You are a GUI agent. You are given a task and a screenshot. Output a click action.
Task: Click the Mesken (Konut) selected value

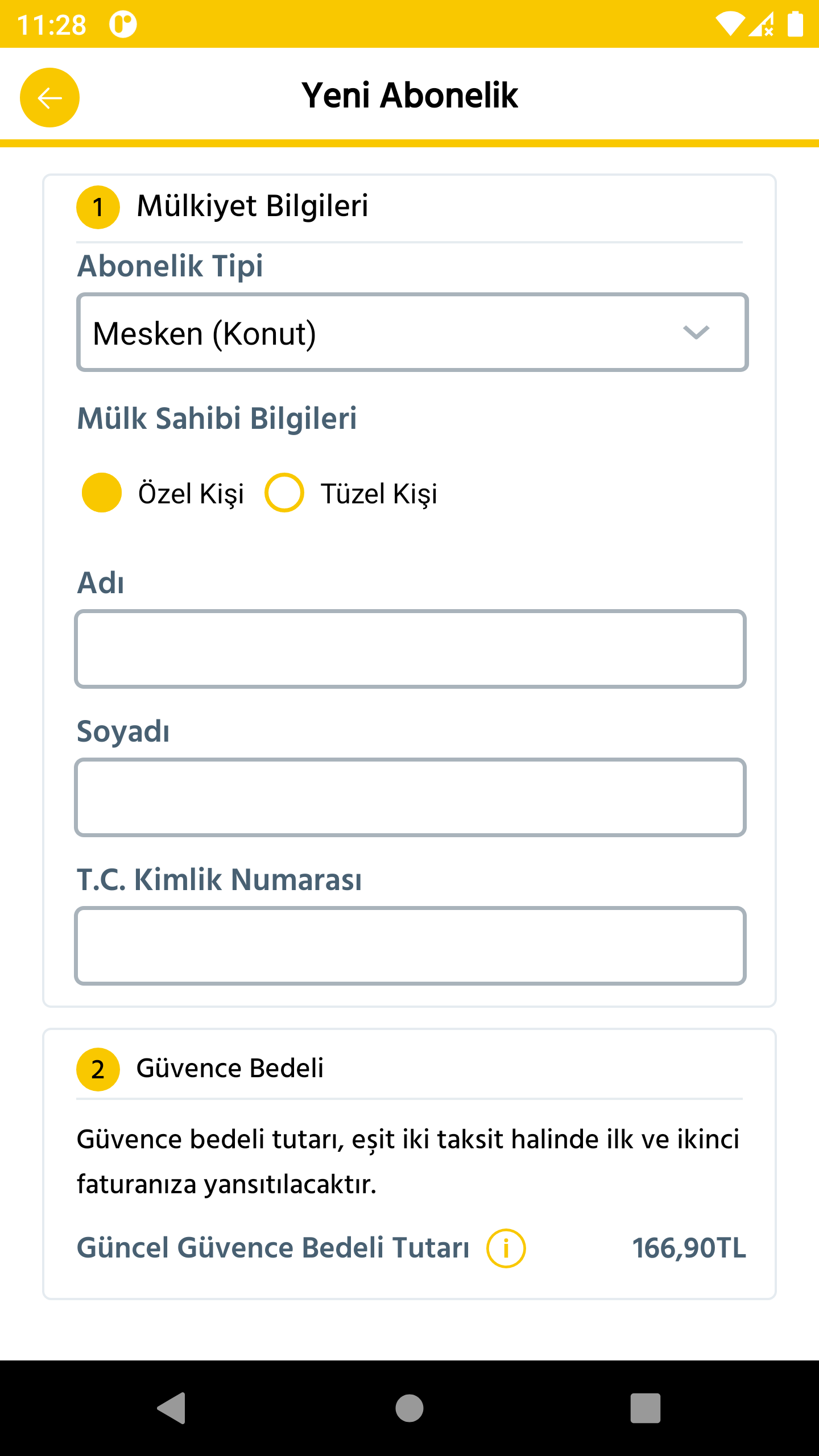pos(204,334)
